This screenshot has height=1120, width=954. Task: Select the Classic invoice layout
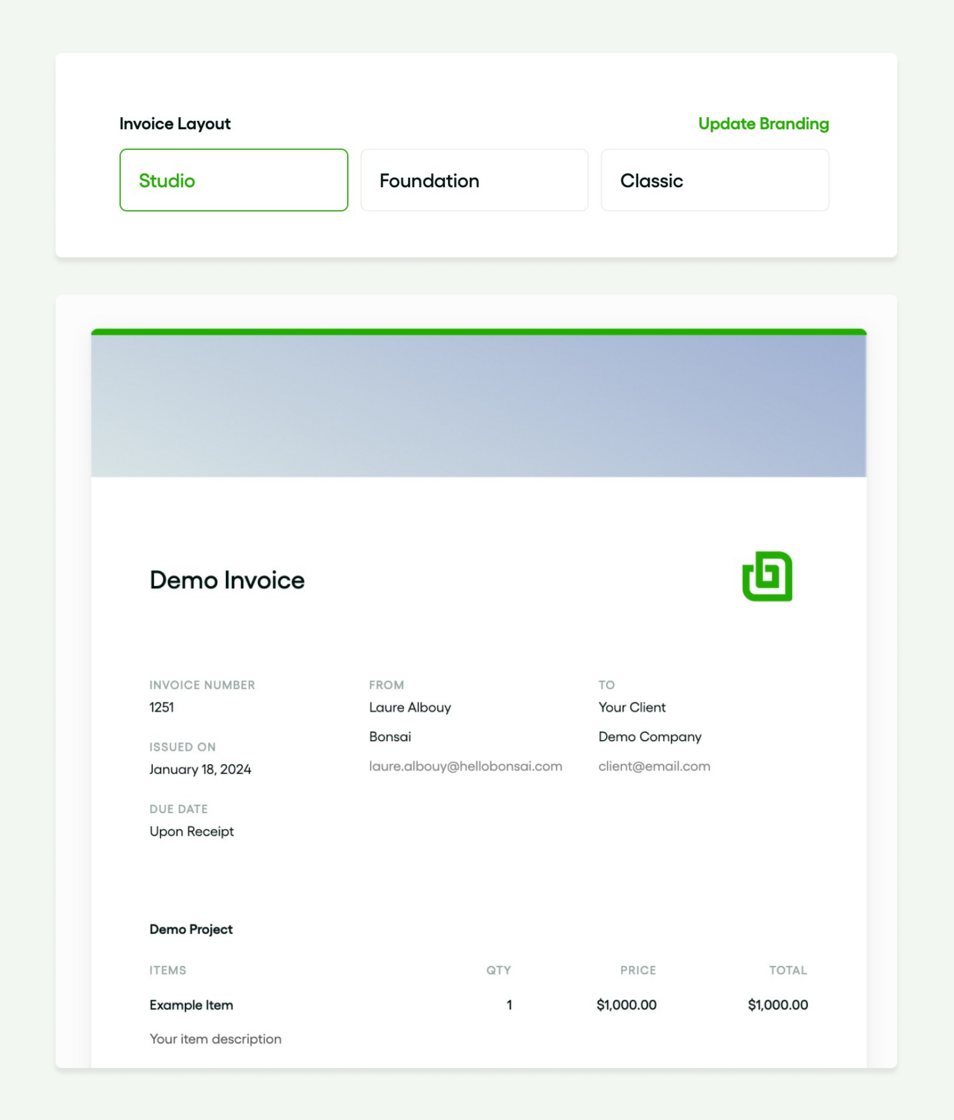[x=715, y=180]
